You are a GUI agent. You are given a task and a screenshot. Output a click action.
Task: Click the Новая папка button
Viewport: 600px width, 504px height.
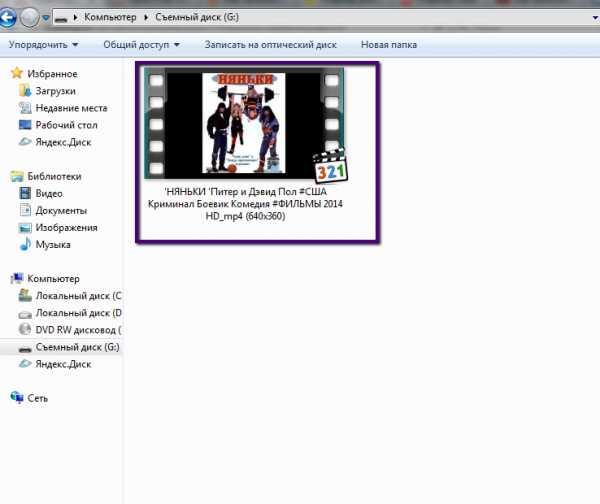[x=388, y=45]
